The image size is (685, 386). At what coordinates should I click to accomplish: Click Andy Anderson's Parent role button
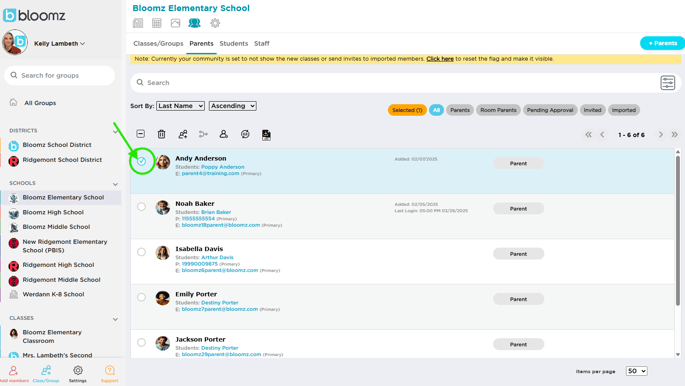pyautogui.click(x=519, y=163)
